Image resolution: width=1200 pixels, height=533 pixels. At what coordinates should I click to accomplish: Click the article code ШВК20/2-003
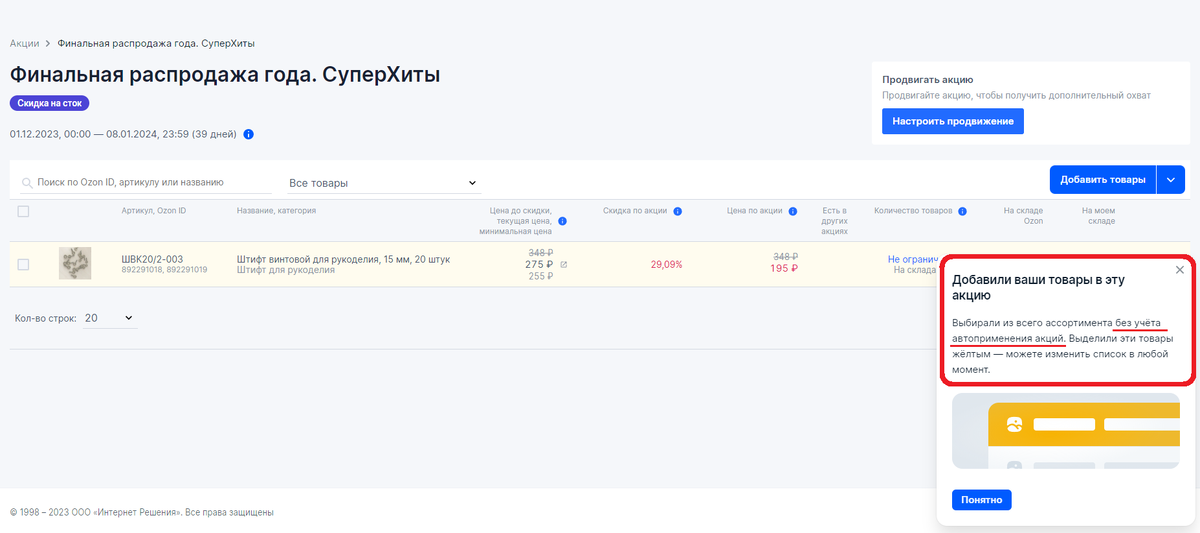tap(152, 259)
